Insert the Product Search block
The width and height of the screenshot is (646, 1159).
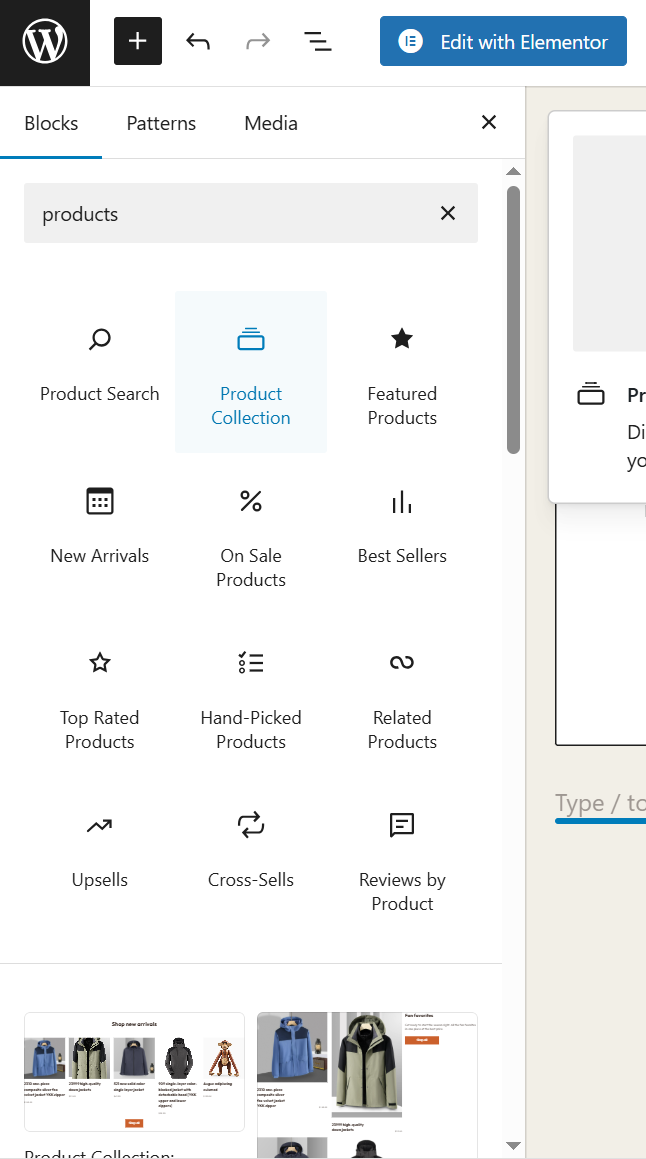click(x=100, y=364)
